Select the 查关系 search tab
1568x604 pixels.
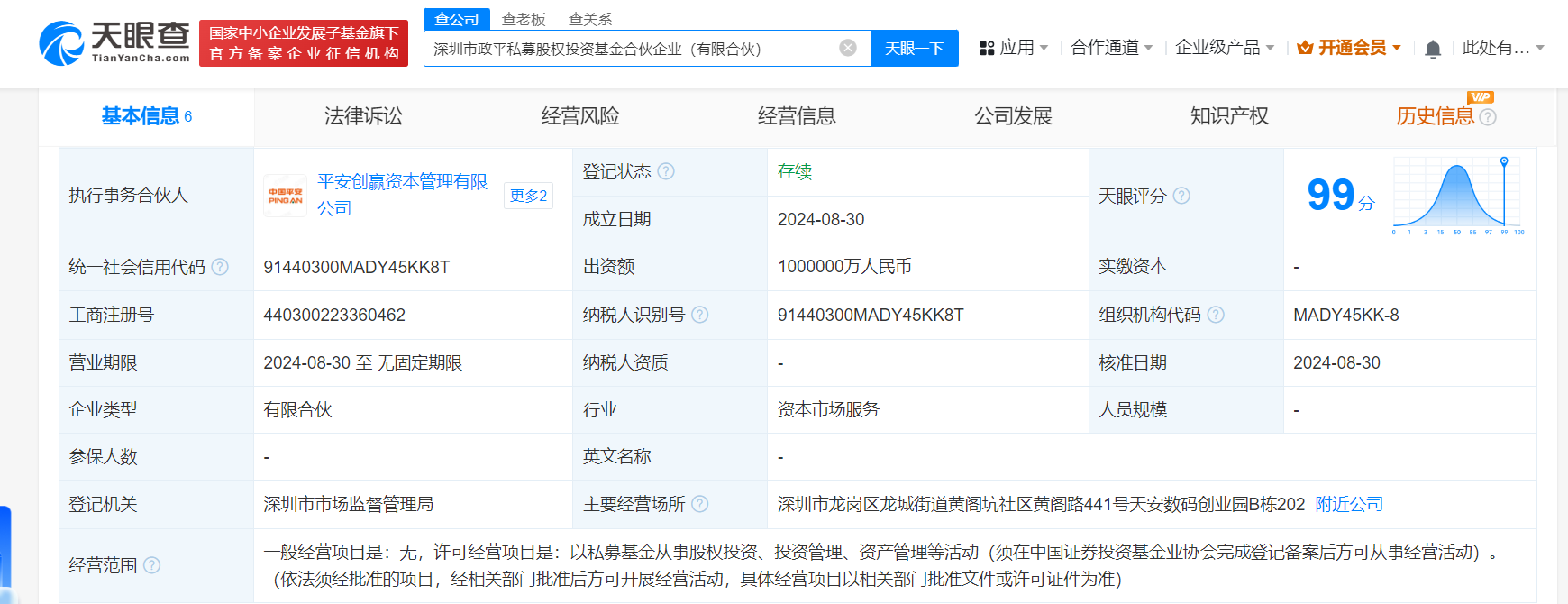coord(590,19)
